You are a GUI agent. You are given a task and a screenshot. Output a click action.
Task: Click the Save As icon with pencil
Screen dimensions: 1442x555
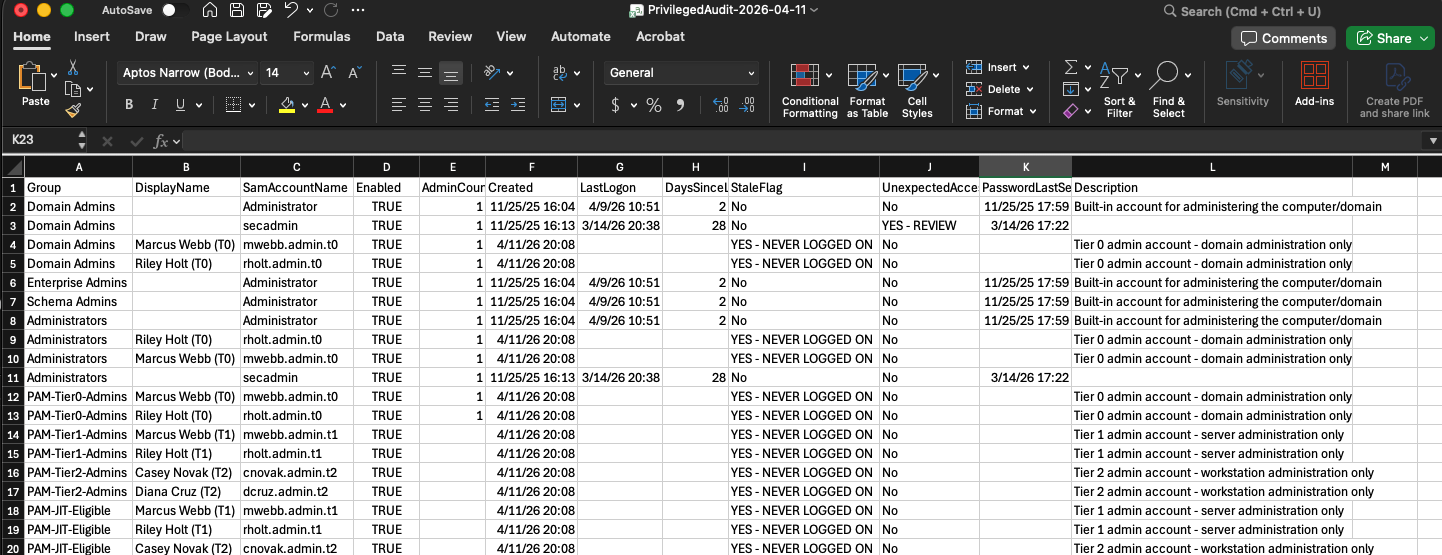[263, 11]
